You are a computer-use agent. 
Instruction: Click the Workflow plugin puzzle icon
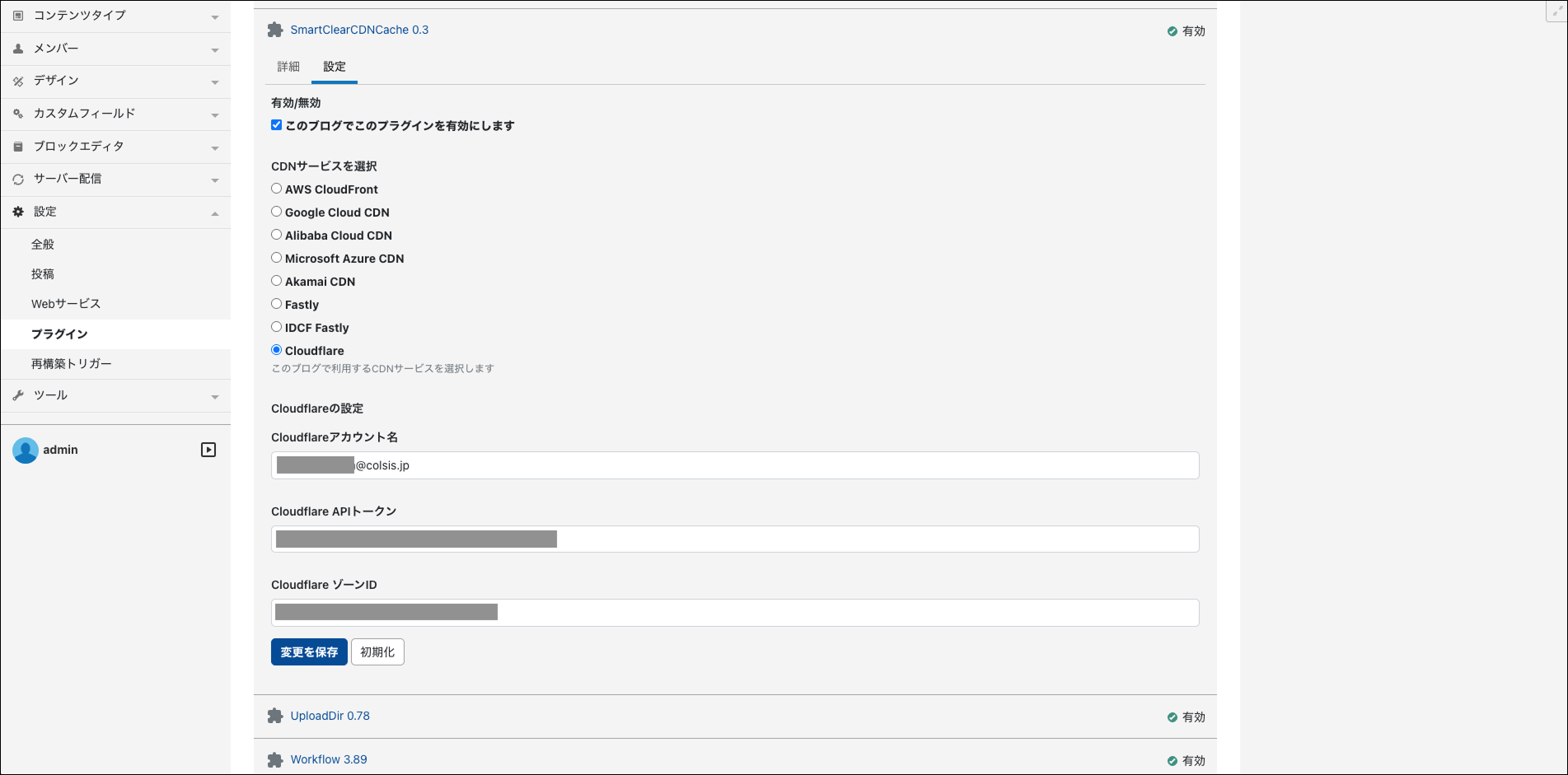(x=275, y=760)
